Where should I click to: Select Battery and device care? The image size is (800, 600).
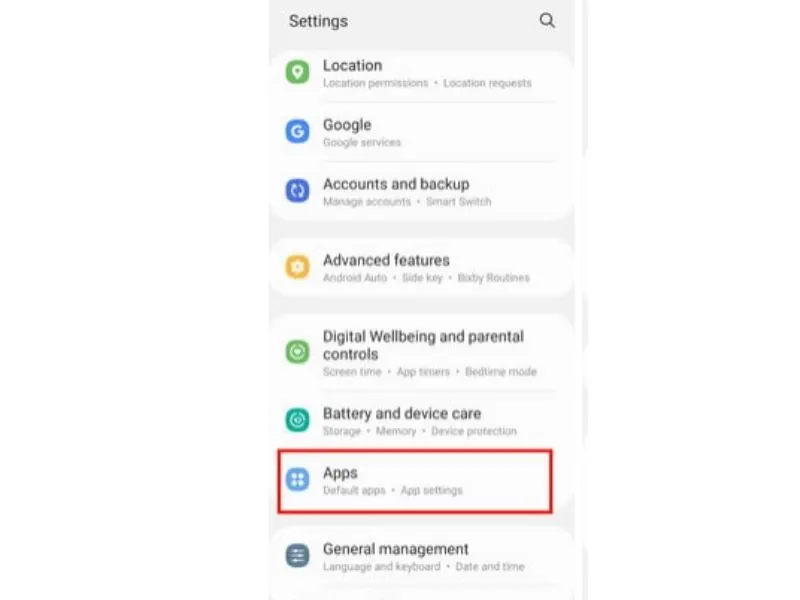click(421, 421)
